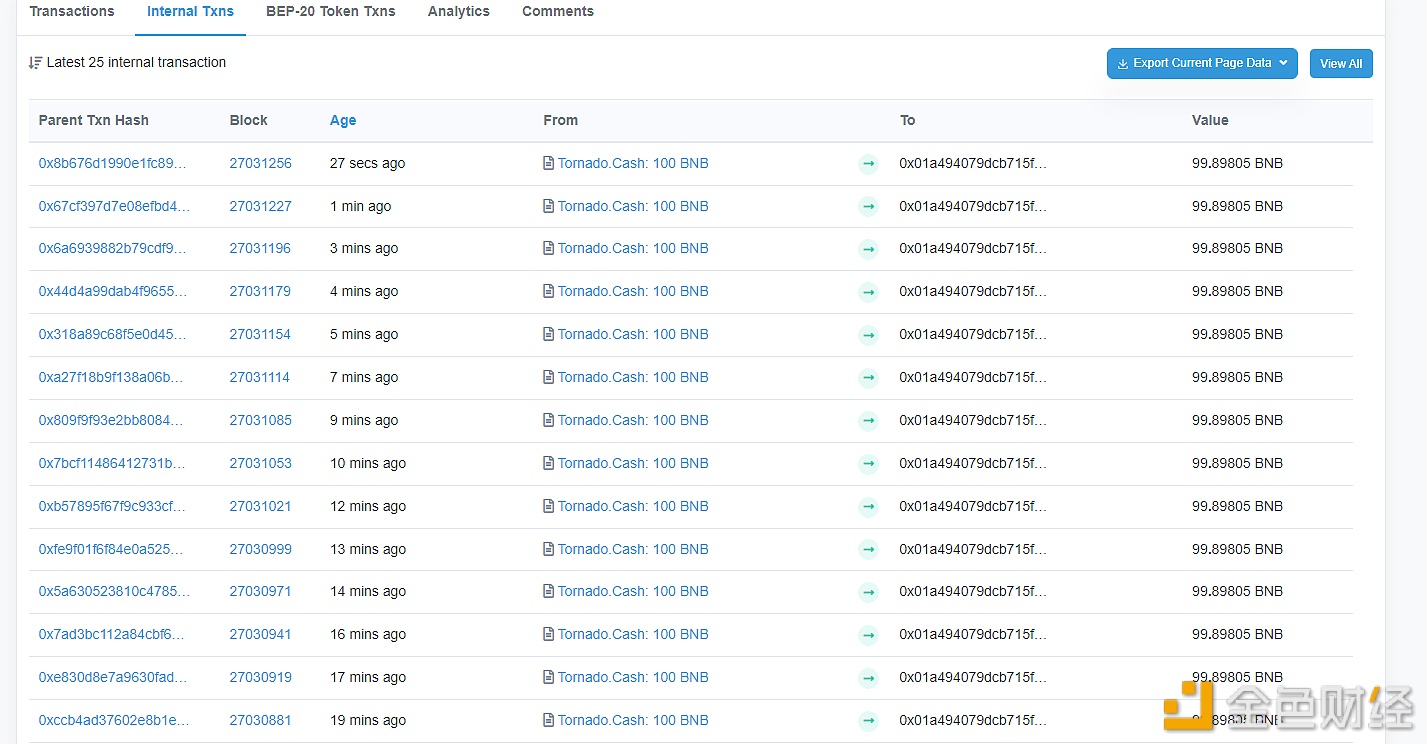Click sort icon beside Latest 25 internal transaction
The width and height of the screenshot is (1427, 744).
[36, 62]
